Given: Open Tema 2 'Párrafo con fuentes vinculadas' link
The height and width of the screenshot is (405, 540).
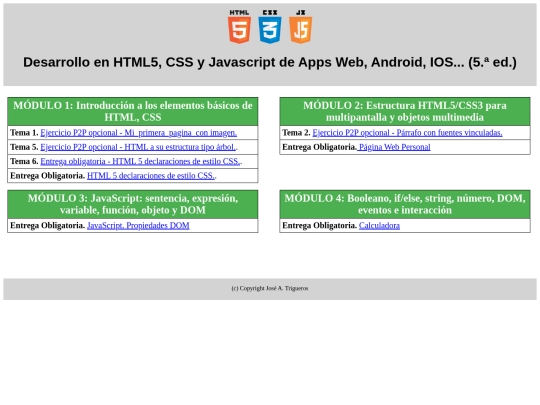Looking at the screenshot, I should (407, 133).
